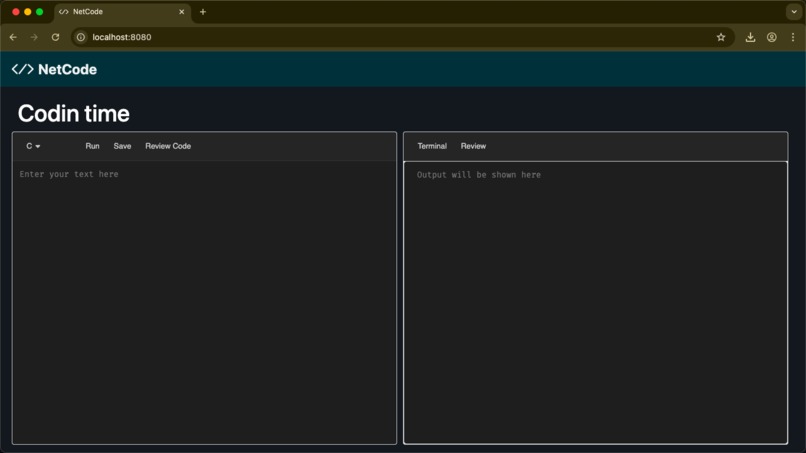The height and width of the screenshot is (453, 806).
Task: Click the Codin time heading
Action: [74, 114]
